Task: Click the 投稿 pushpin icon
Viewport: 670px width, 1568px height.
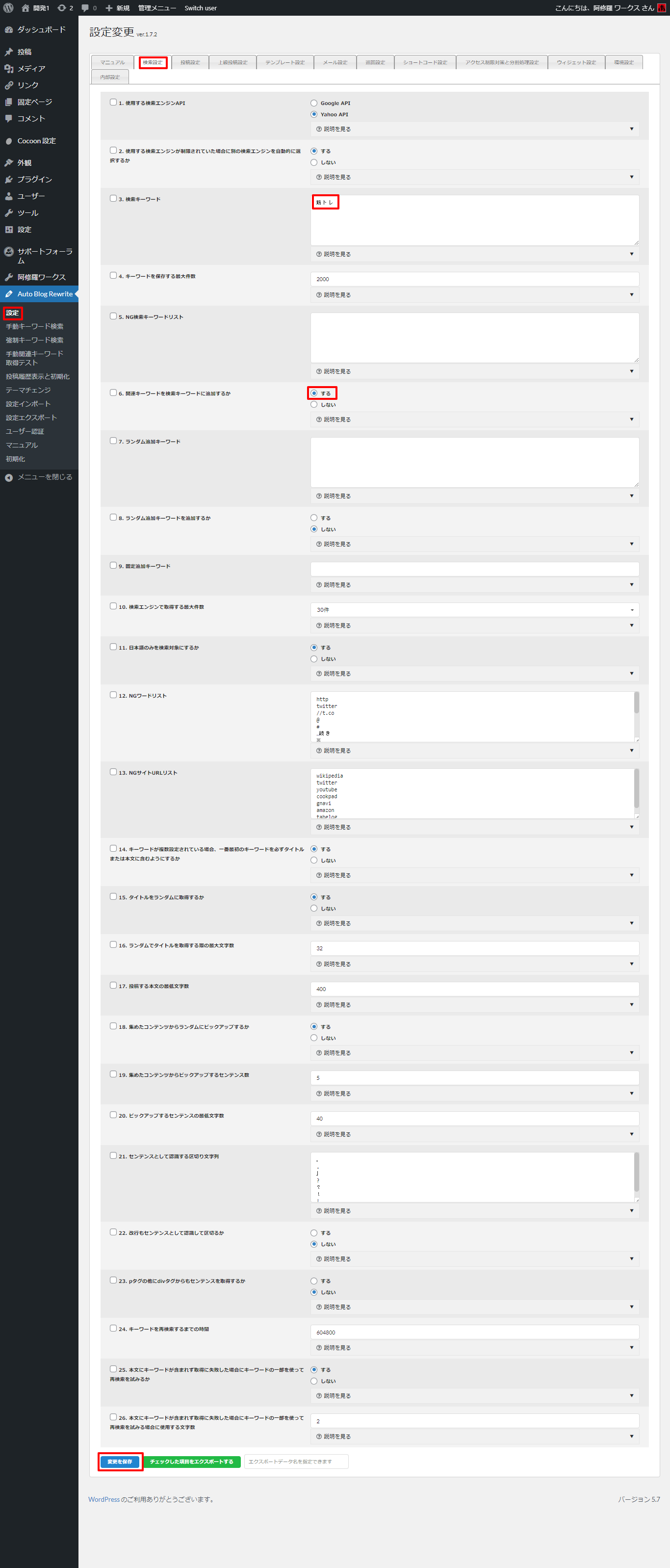Action: tap(8, 52)
